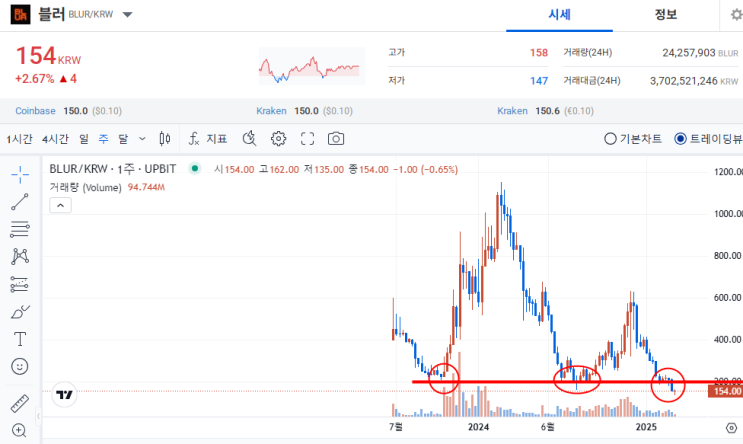
Task: Open the 지표 indicators menu
Action: 208,139
